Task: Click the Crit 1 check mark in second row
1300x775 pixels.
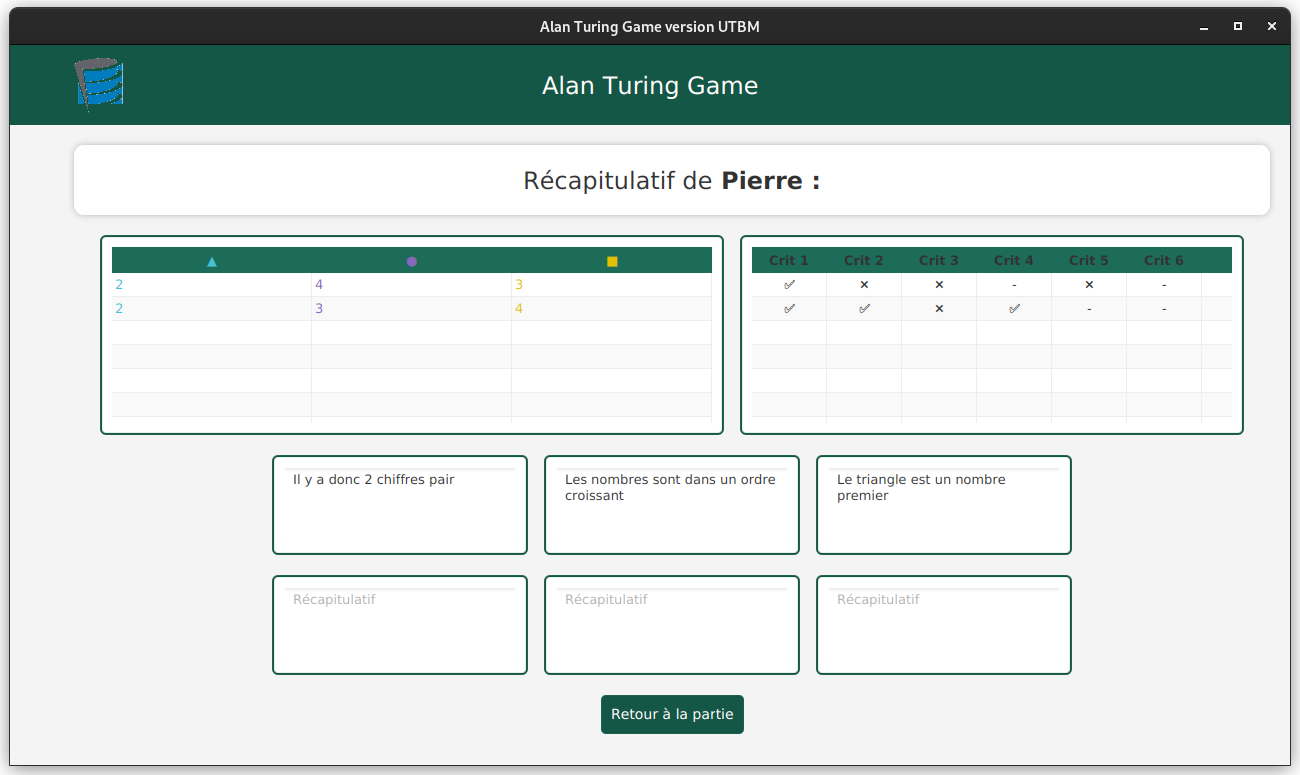Action: pyautogui.click(x=789, y=309)
